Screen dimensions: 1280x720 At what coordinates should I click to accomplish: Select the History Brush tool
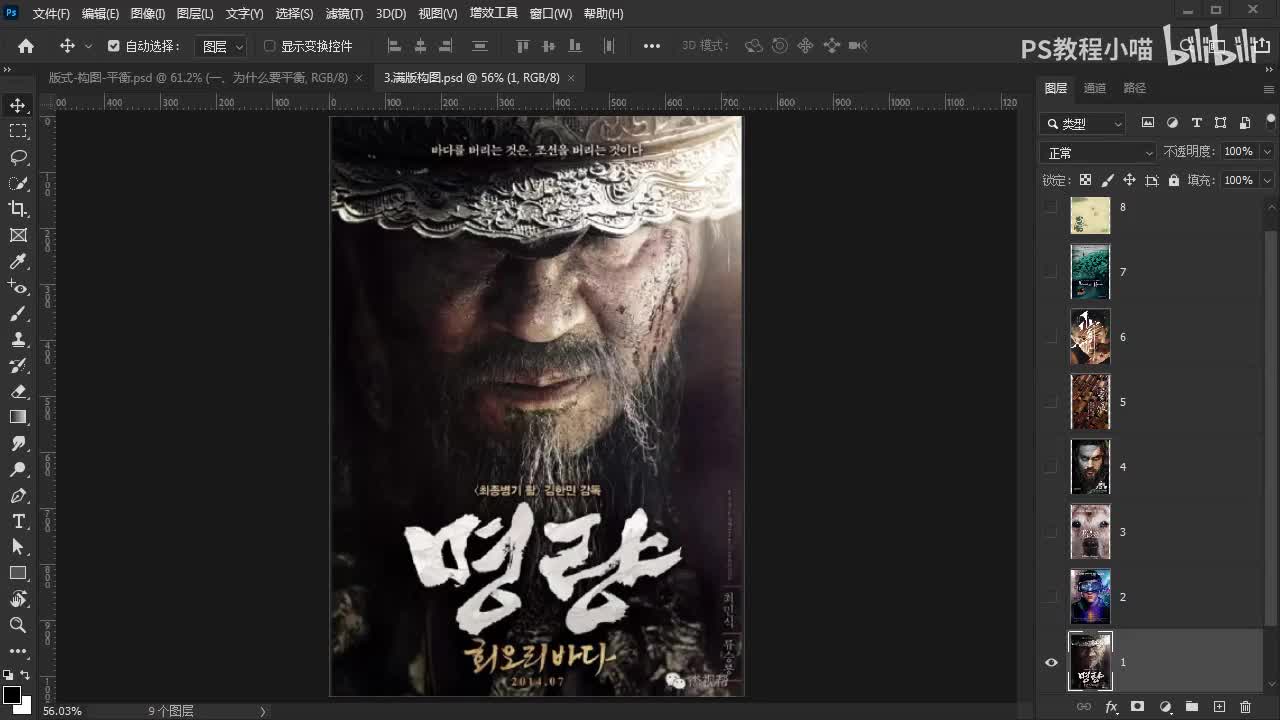tap(18, 365)
